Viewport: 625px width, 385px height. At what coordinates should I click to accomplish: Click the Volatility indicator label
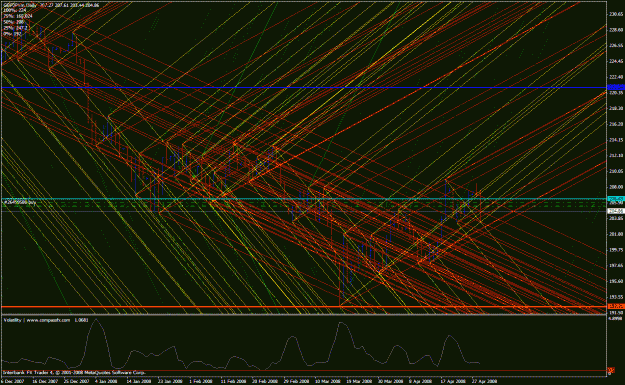click(46, 320)
